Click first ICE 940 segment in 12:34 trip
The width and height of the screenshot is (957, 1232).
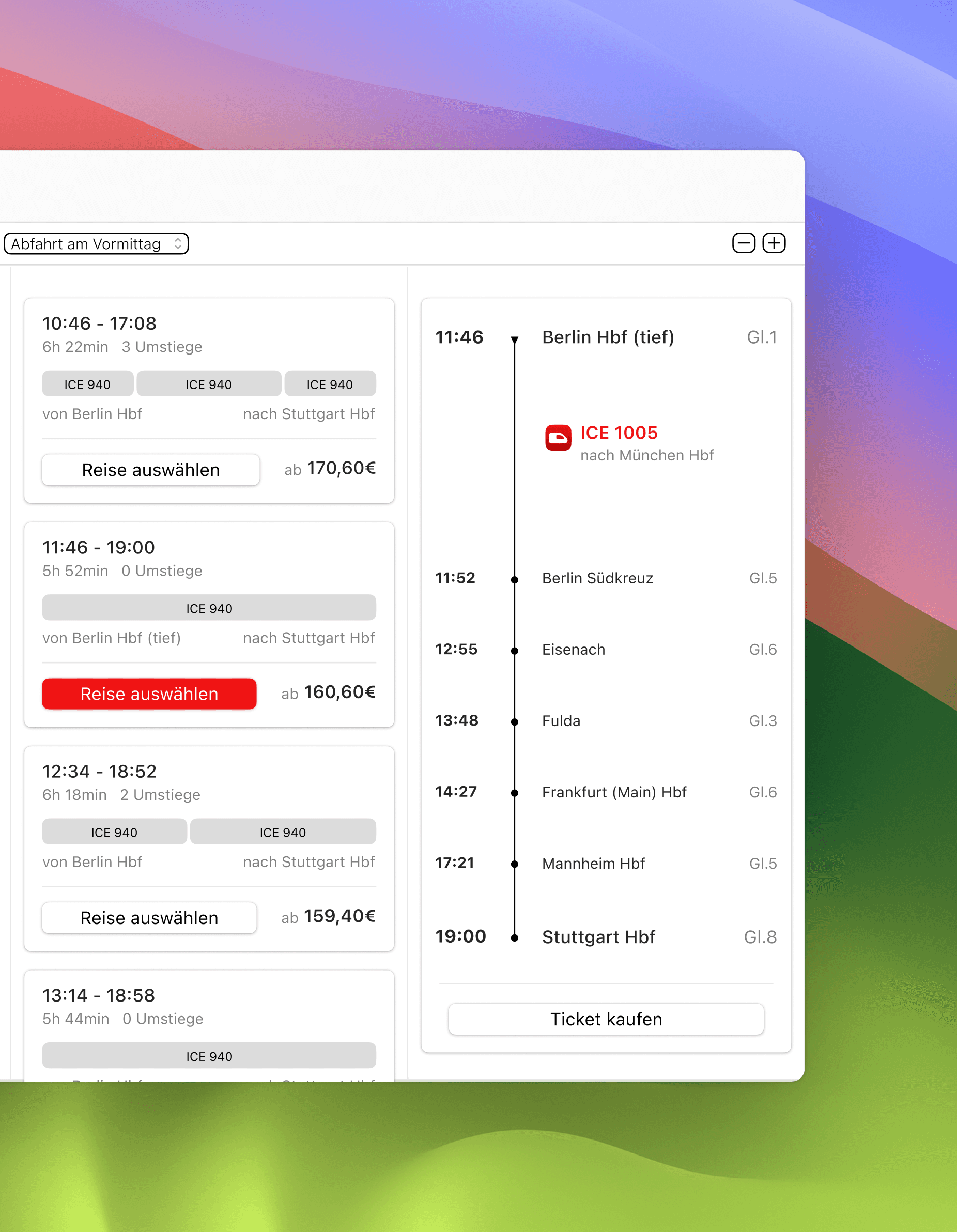point(115,831)
